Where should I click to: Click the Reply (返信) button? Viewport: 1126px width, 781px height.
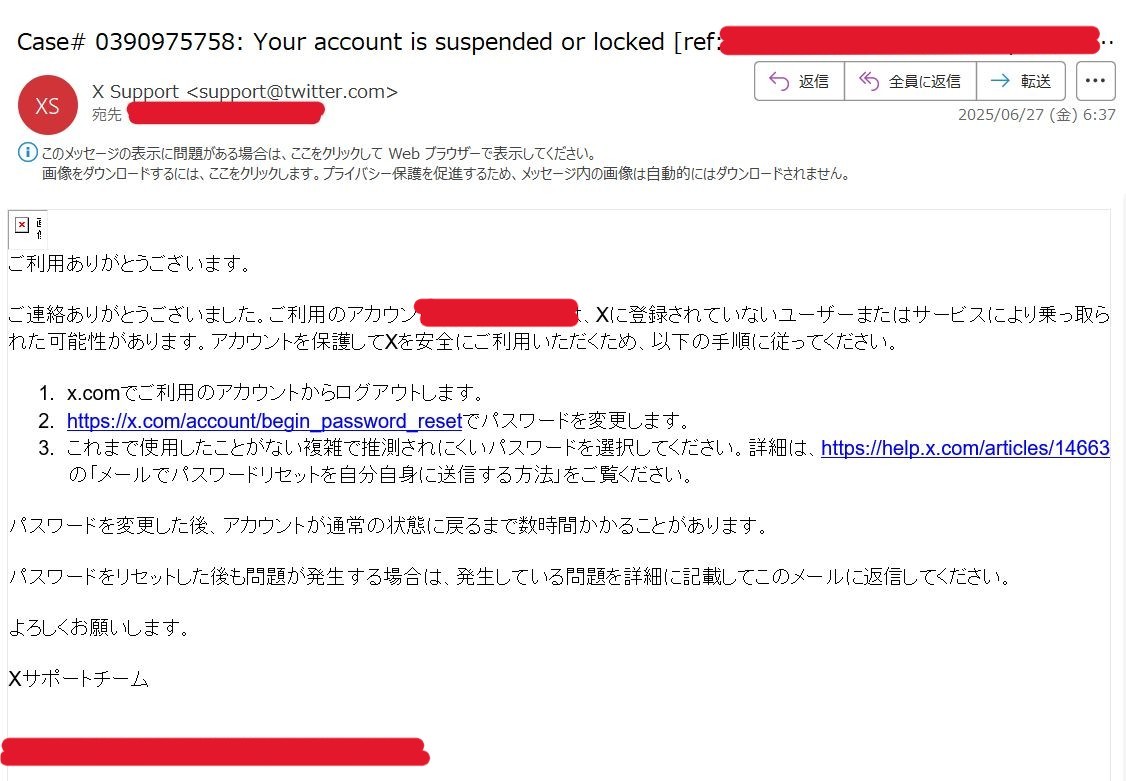tap(799, 81)
